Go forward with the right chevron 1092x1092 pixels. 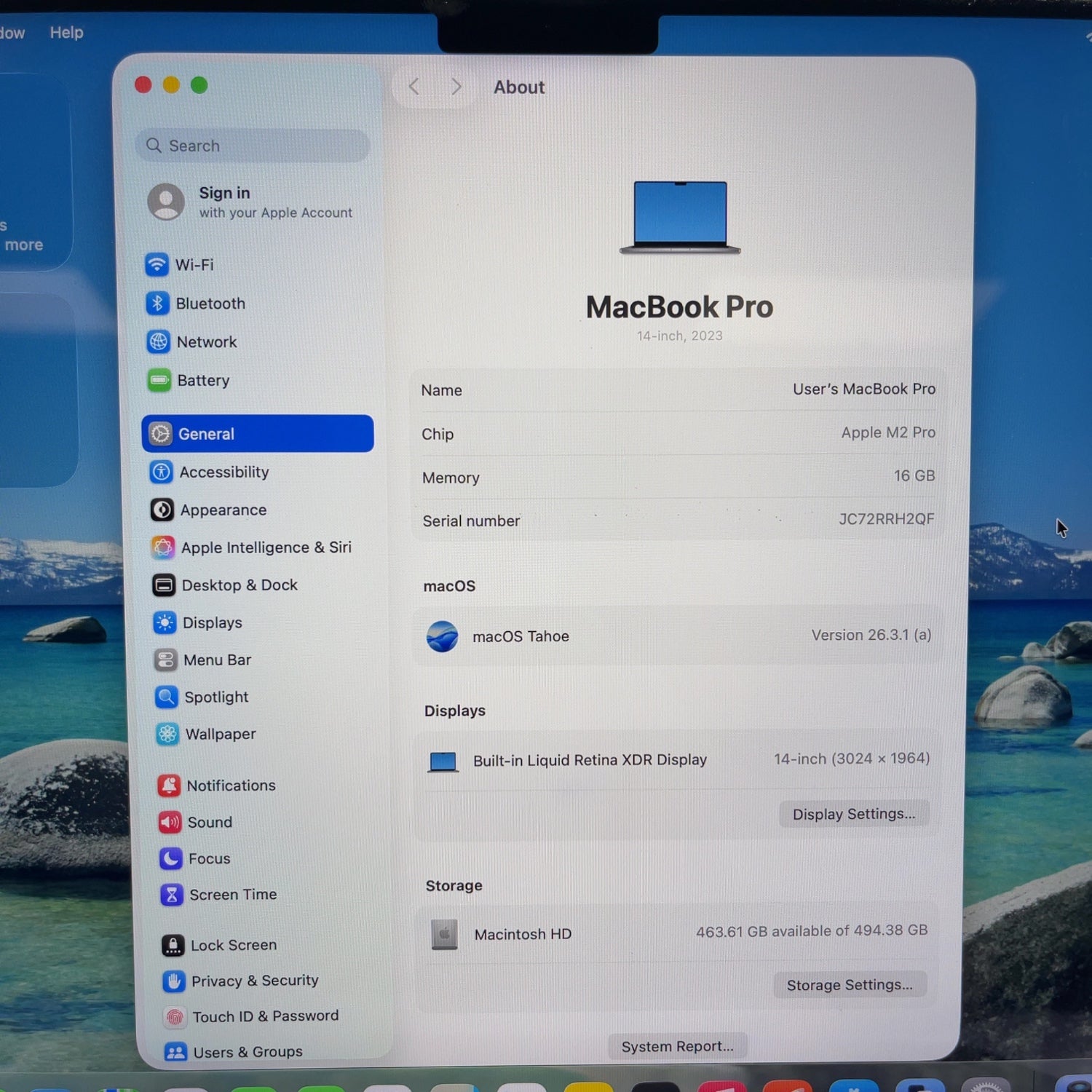pos(456,87)
